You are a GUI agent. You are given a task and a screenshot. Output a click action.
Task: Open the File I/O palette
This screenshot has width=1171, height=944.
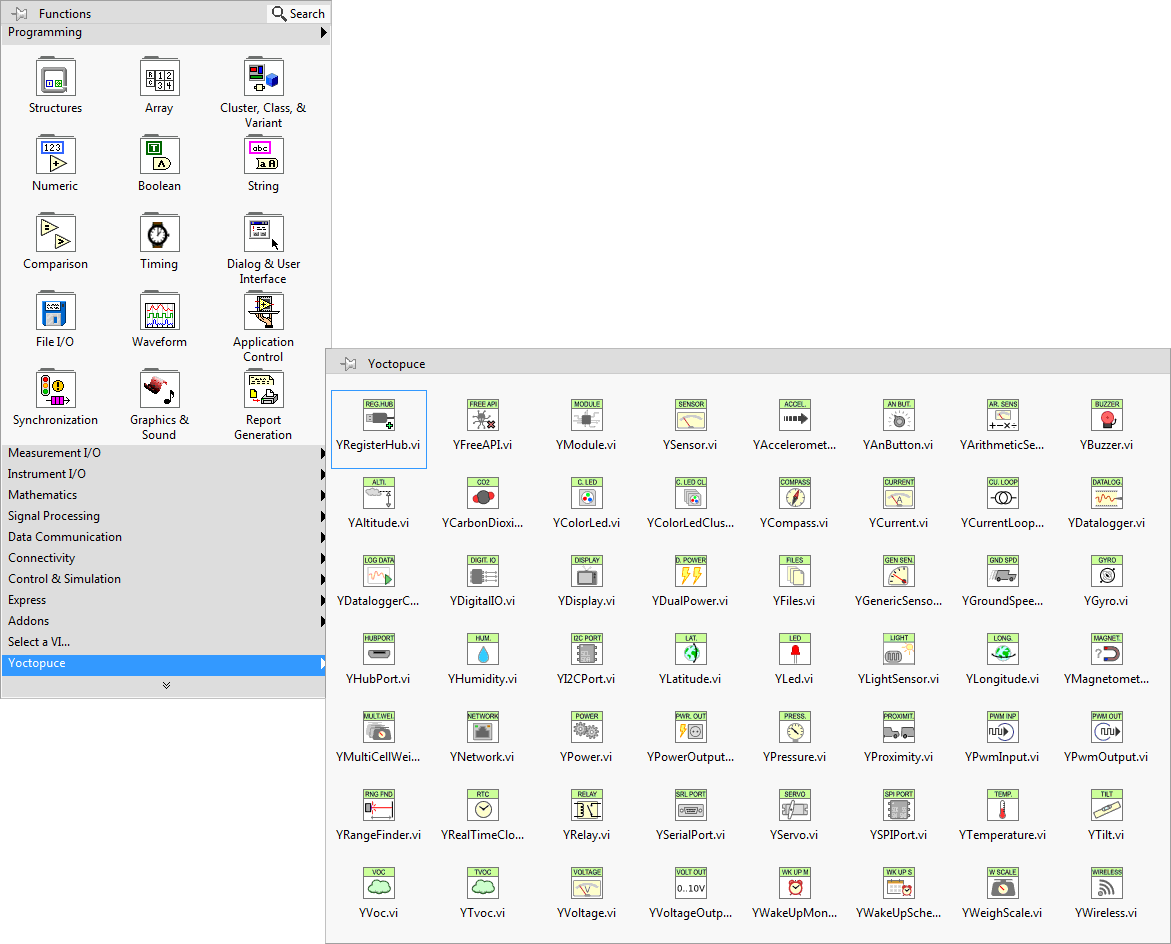click(x=56, y=312)
